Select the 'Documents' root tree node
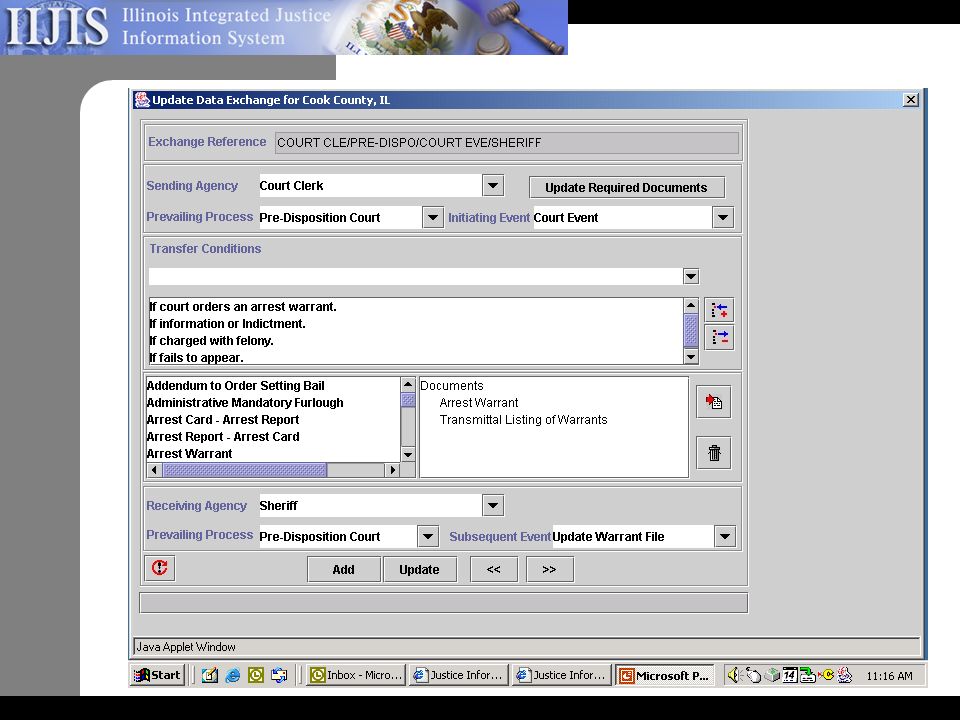960x720 pixels. pos(452,385)
